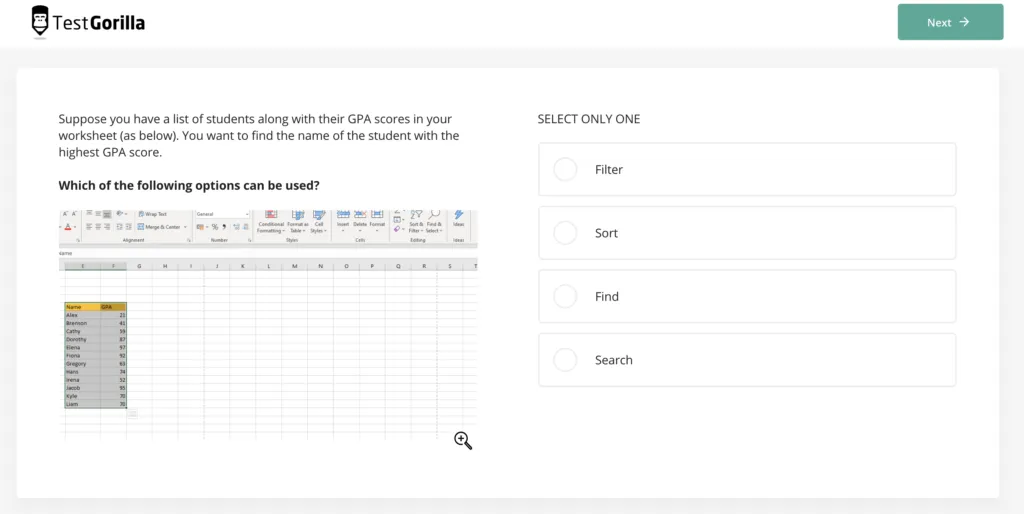Click the orientation icon in the Alignment group
This screenshot has height=514, width=1024.
pyautogui.click(x=119, y=214)
